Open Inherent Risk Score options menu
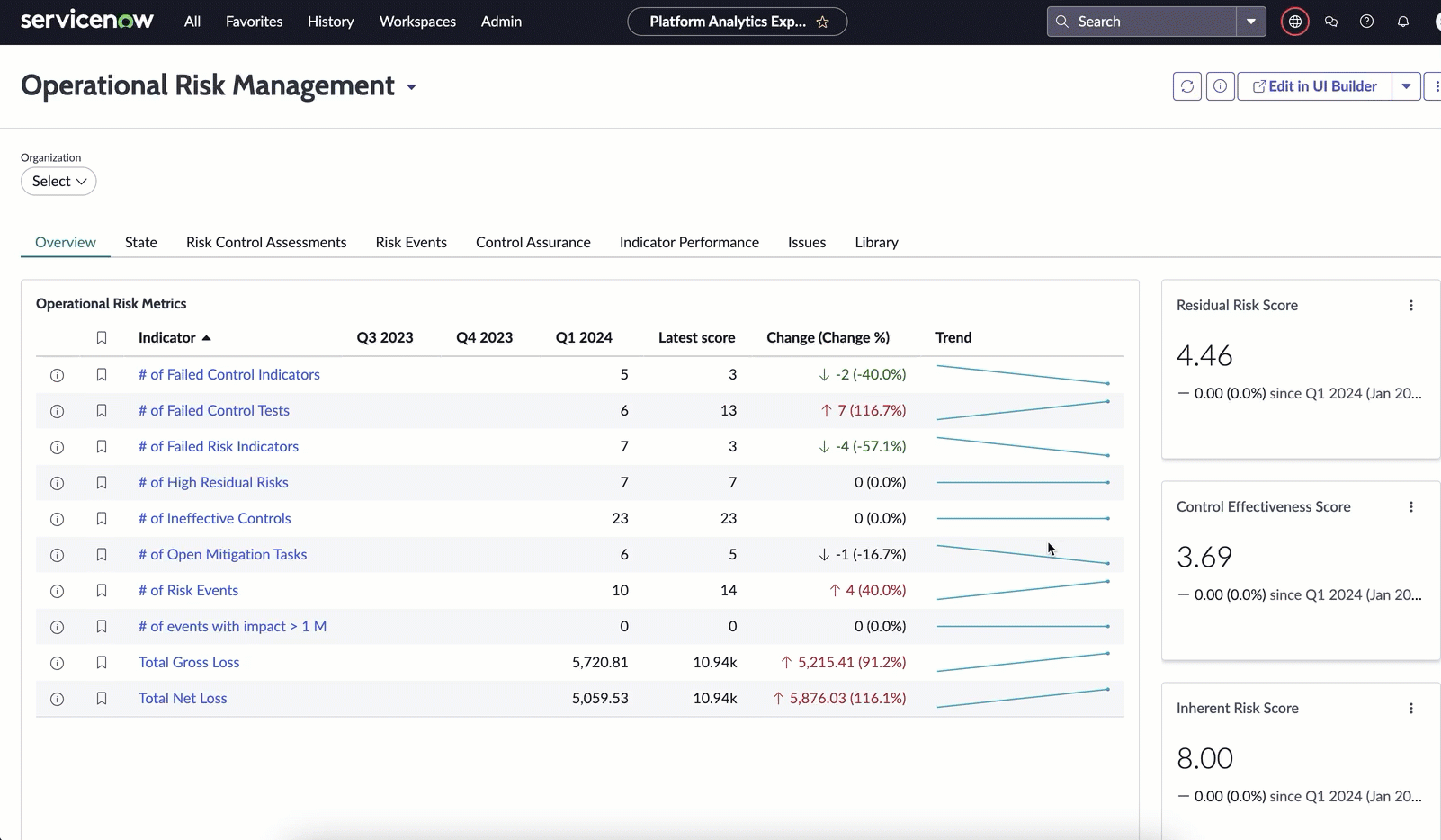This screenshot has height=840, width=1441. click(1410, 709)
